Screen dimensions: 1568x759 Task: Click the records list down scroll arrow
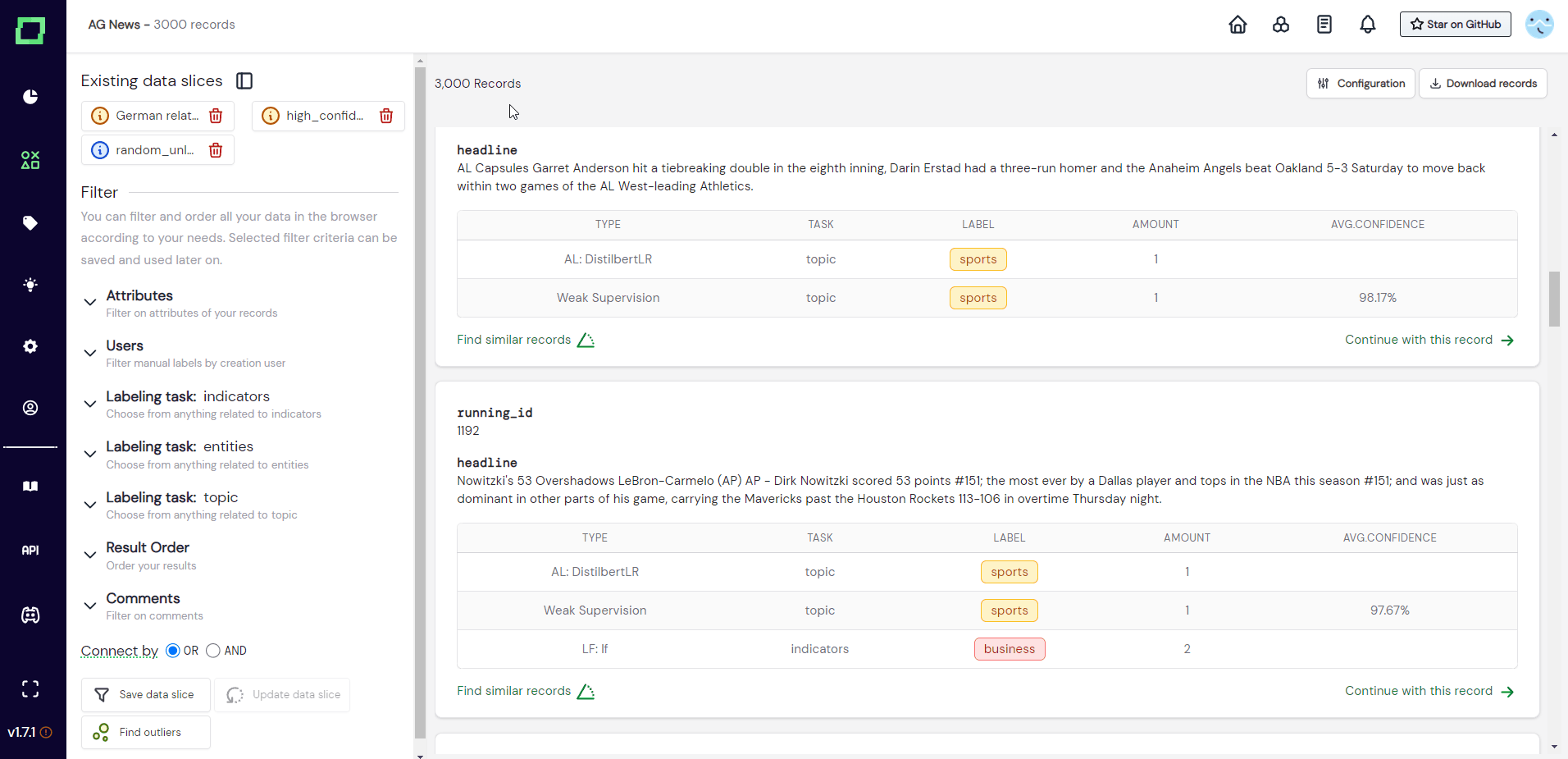pos(1554,747)
